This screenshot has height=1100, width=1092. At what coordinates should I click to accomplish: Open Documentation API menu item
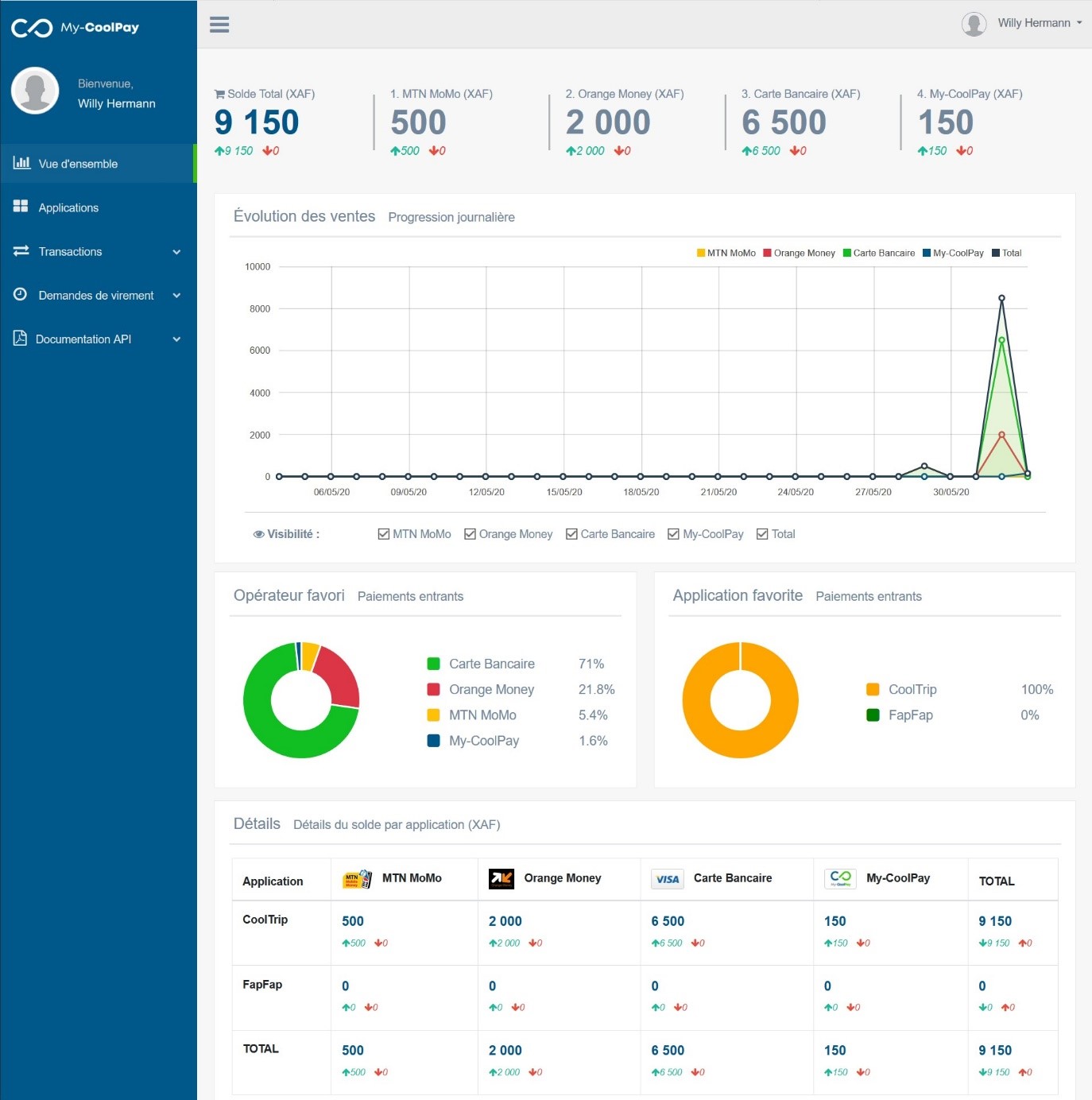coord(99,339)
